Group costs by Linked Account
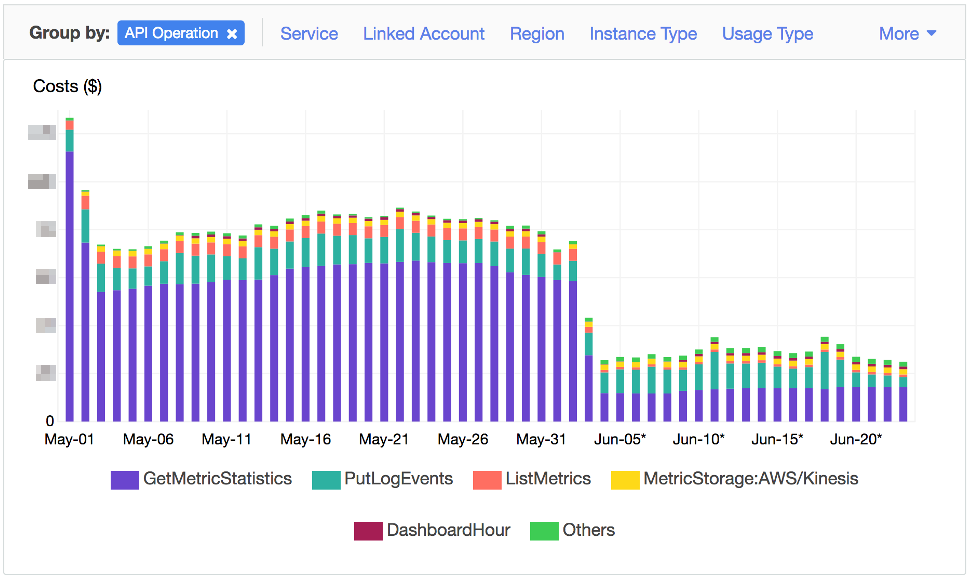The image size is (972, 578). coord(423,33)
